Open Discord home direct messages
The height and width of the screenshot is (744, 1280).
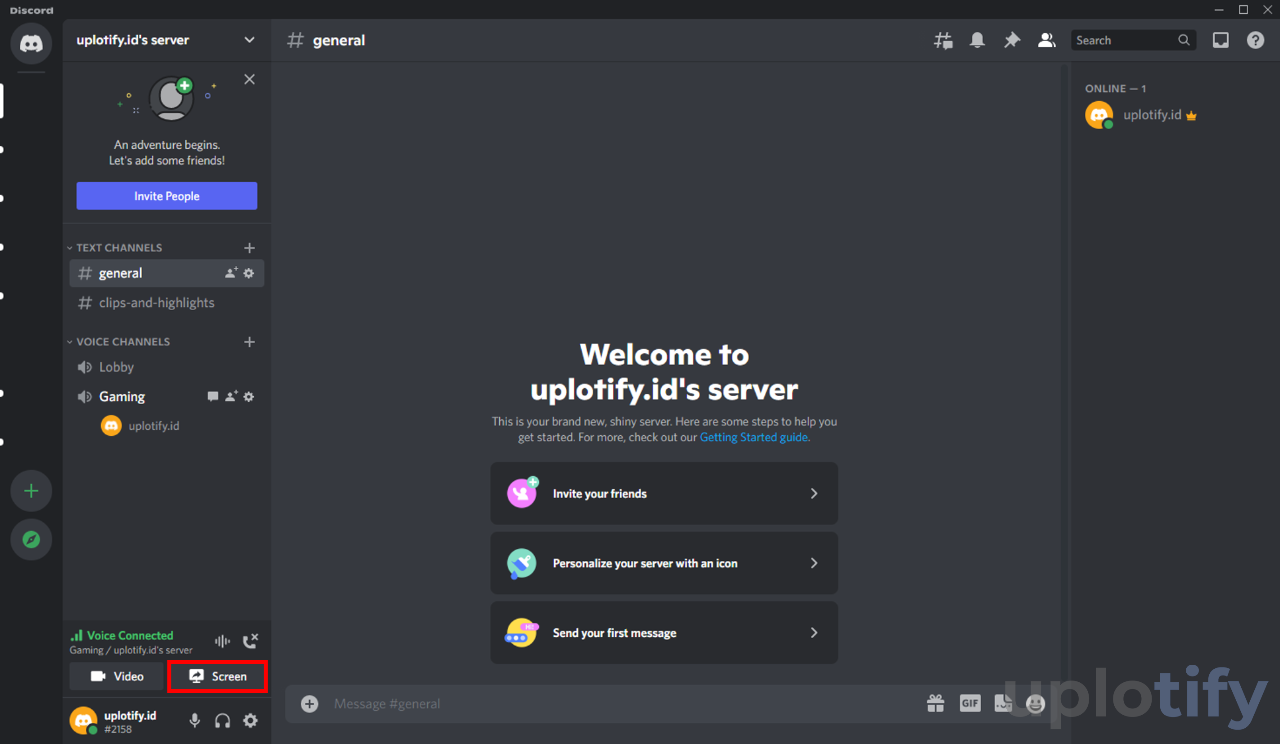(31, 44)
